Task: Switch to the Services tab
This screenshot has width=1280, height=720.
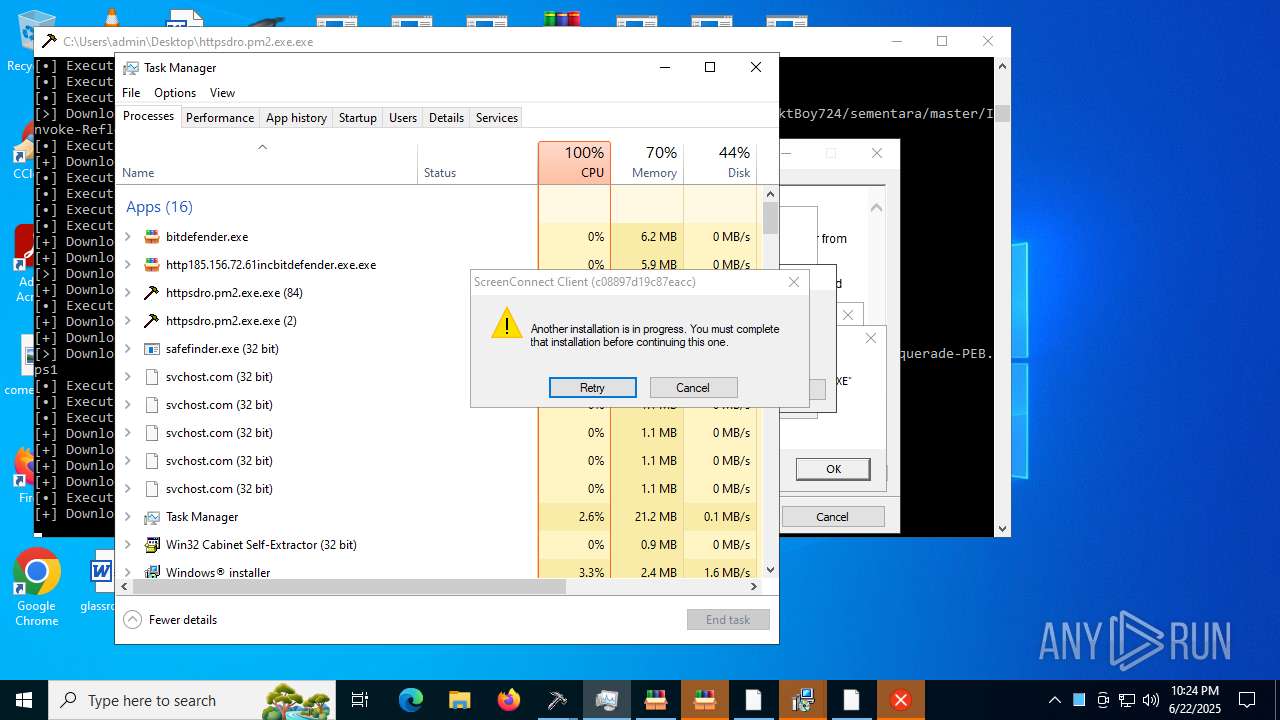Action: click(497, 118)
